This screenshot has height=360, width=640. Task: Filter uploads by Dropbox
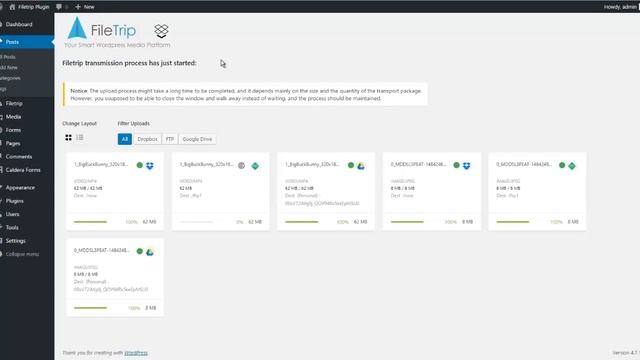pos(147,139)
